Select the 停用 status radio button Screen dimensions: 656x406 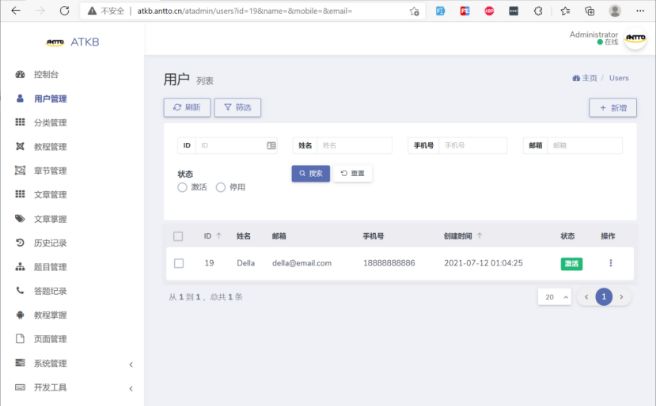[220, 187]
